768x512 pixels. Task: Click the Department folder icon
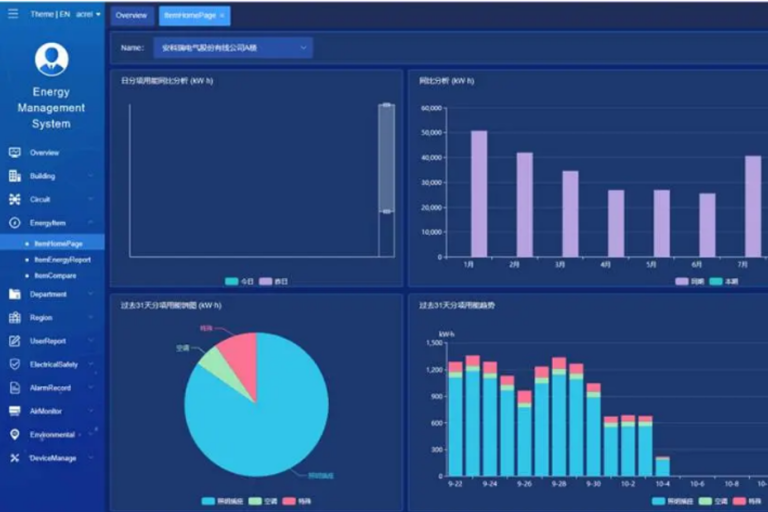pos(14,294)
